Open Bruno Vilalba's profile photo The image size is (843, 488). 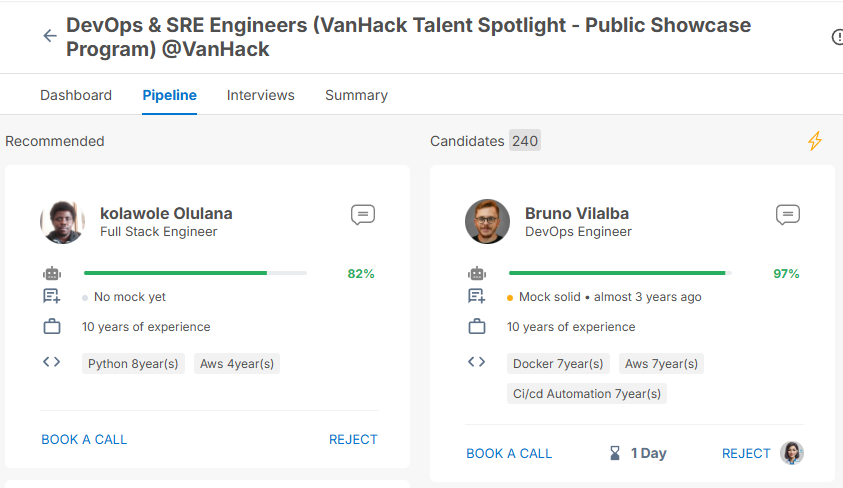487,222
